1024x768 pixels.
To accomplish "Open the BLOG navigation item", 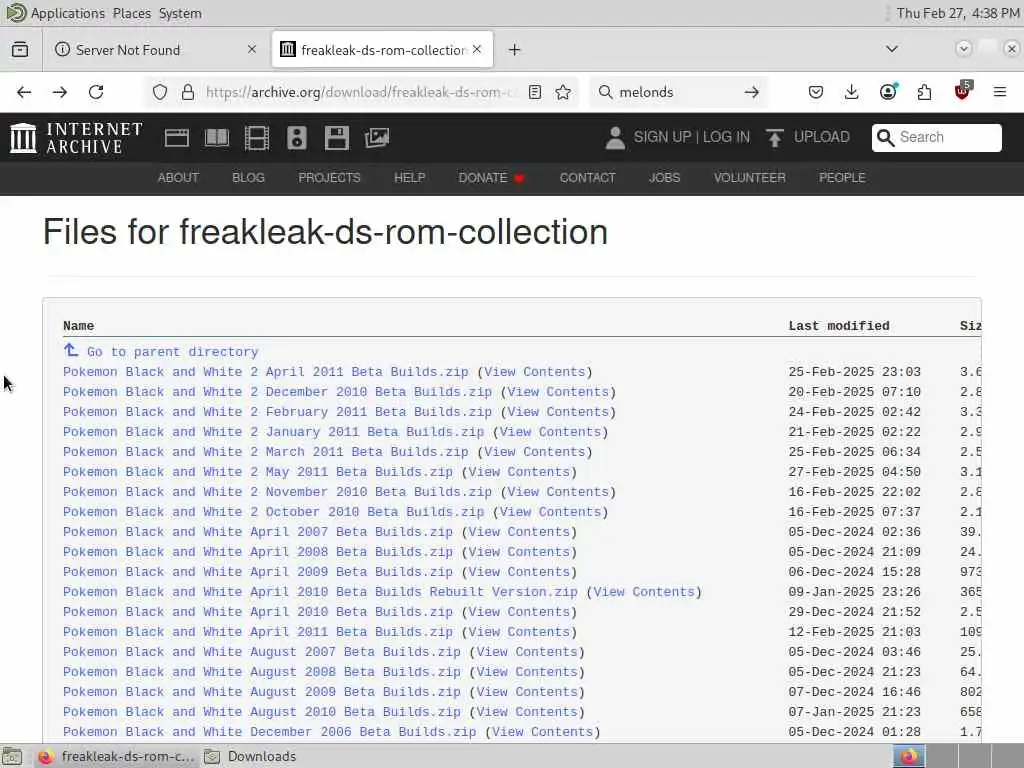I will tap(248, 178).
